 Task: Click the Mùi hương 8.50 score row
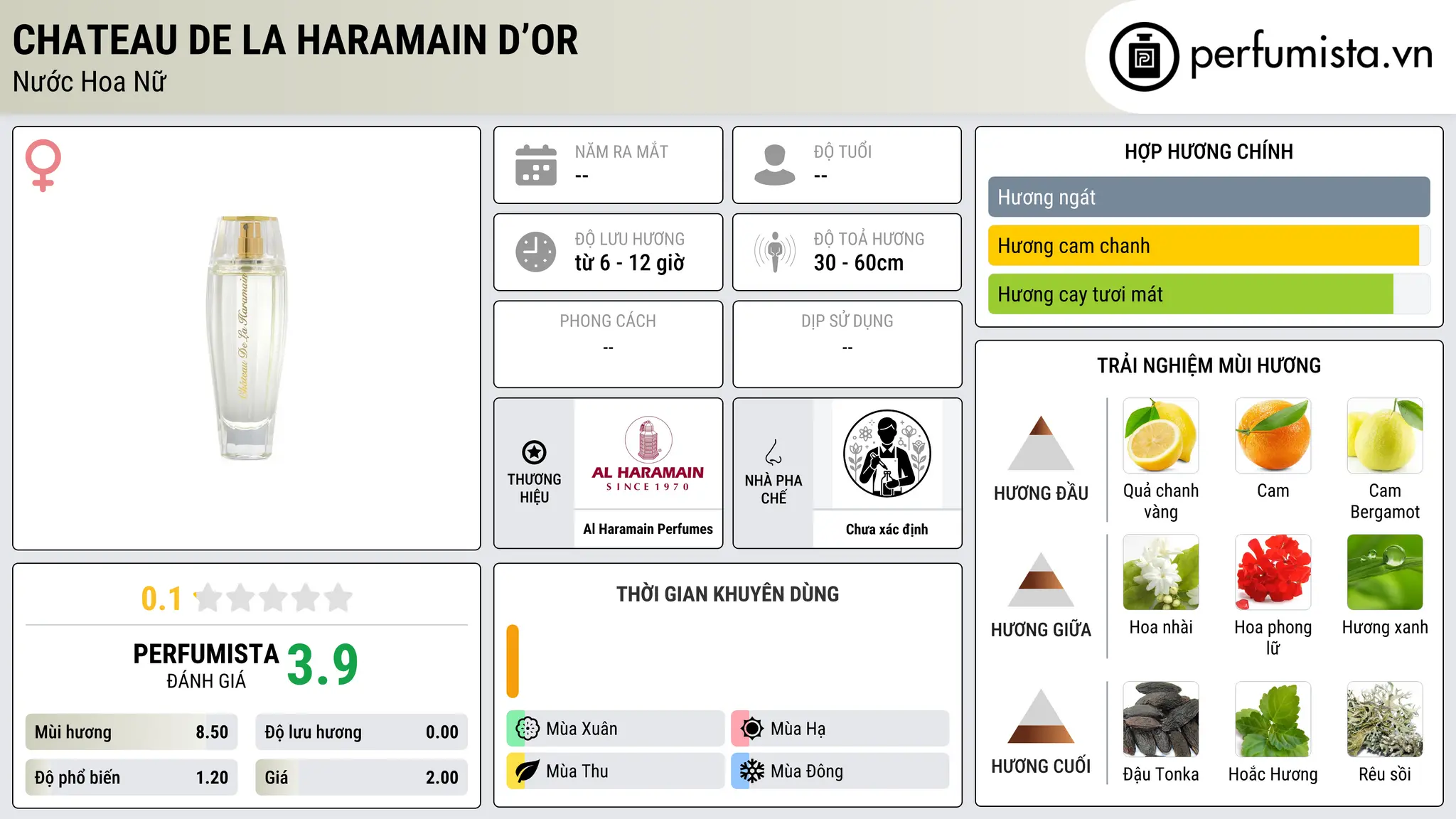click(x=132, y=732)
